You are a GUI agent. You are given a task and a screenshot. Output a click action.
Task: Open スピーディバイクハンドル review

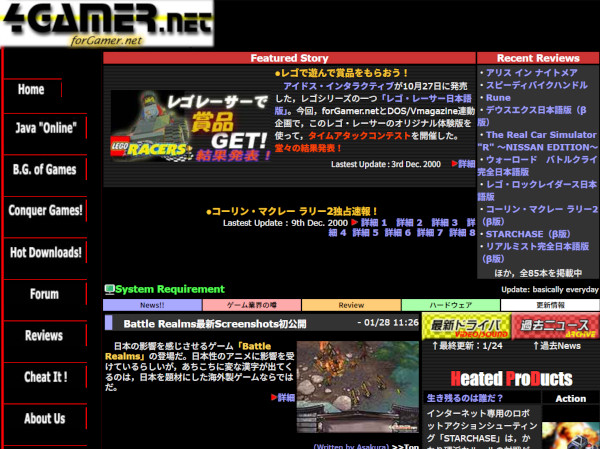tap(536, 85)
